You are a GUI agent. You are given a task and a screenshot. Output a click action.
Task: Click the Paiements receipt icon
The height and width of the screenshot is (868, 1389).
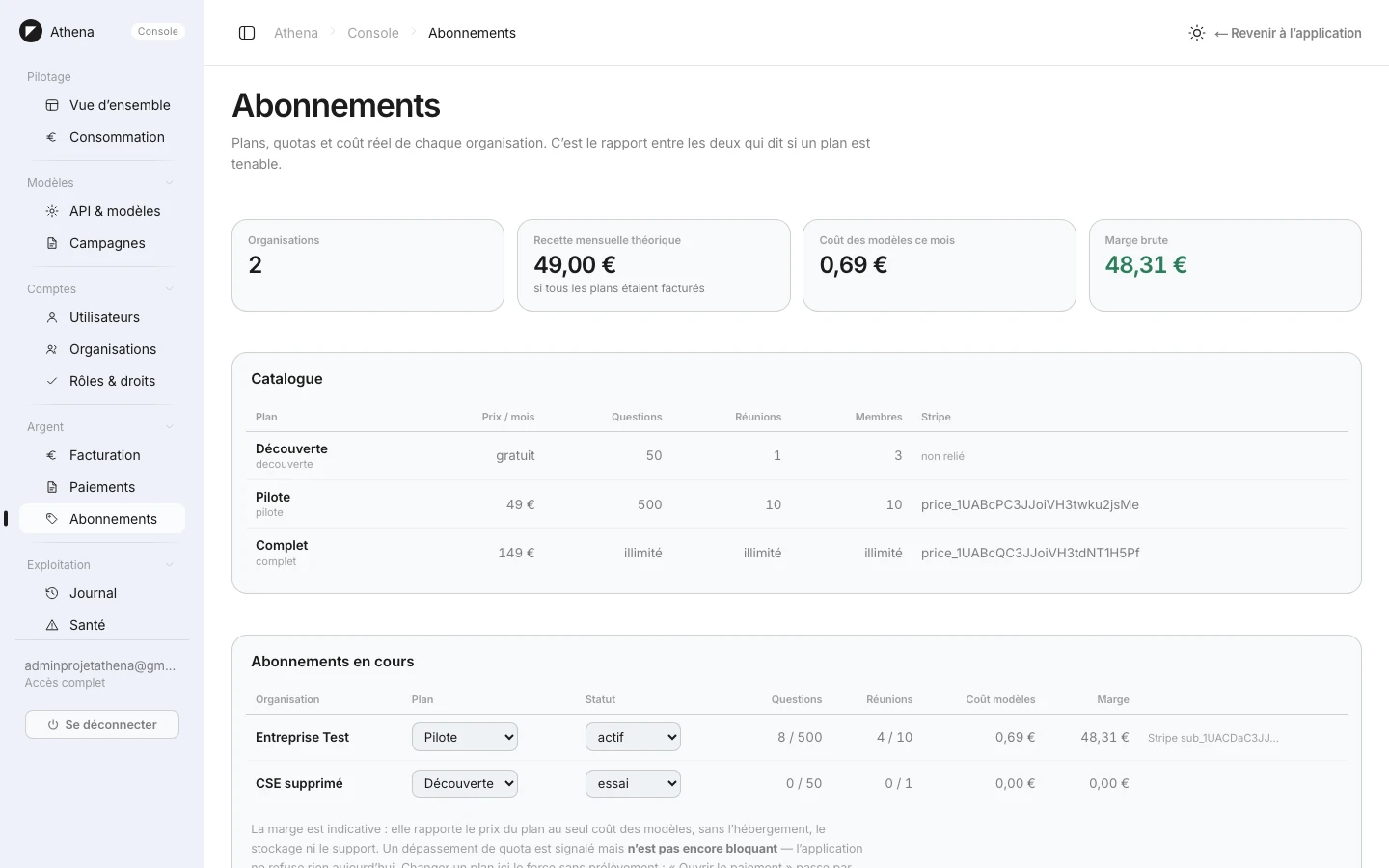[x=52, y=487]
